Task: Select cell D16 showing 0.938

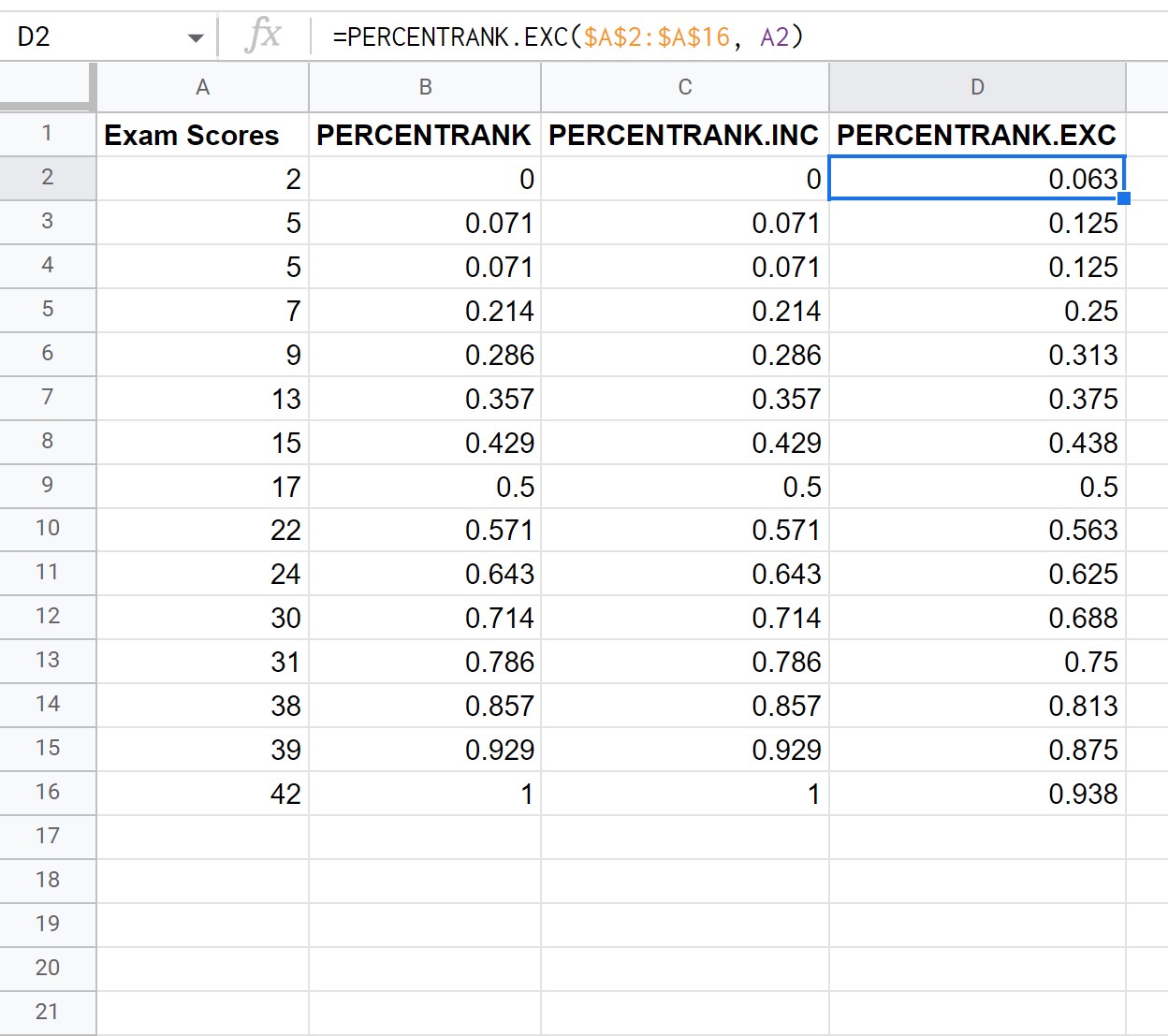Action: click(977, 793)
